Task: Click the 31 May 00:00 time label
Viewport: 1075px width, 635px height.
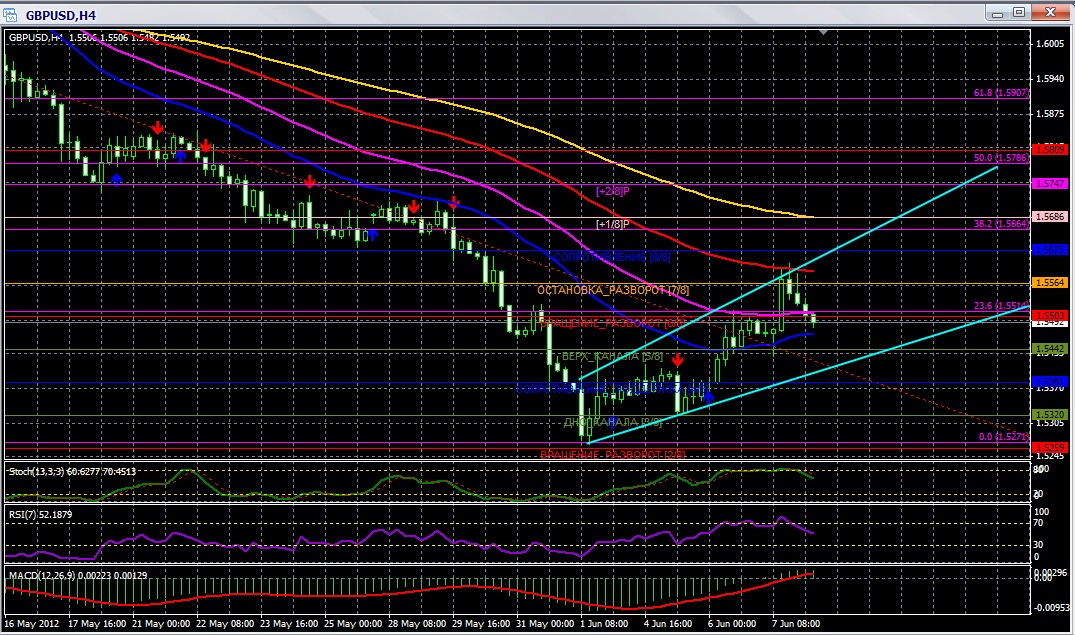Action: (x=544, y=623)
